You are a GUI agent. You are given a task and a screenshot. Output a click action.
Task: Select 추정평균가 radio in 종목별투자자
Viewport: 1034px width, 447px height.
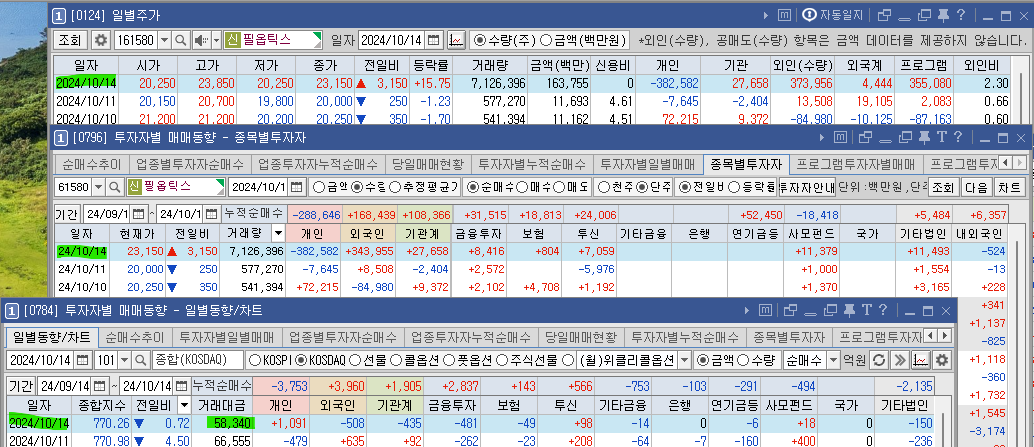pyautogui.click(x=395, y=187)
